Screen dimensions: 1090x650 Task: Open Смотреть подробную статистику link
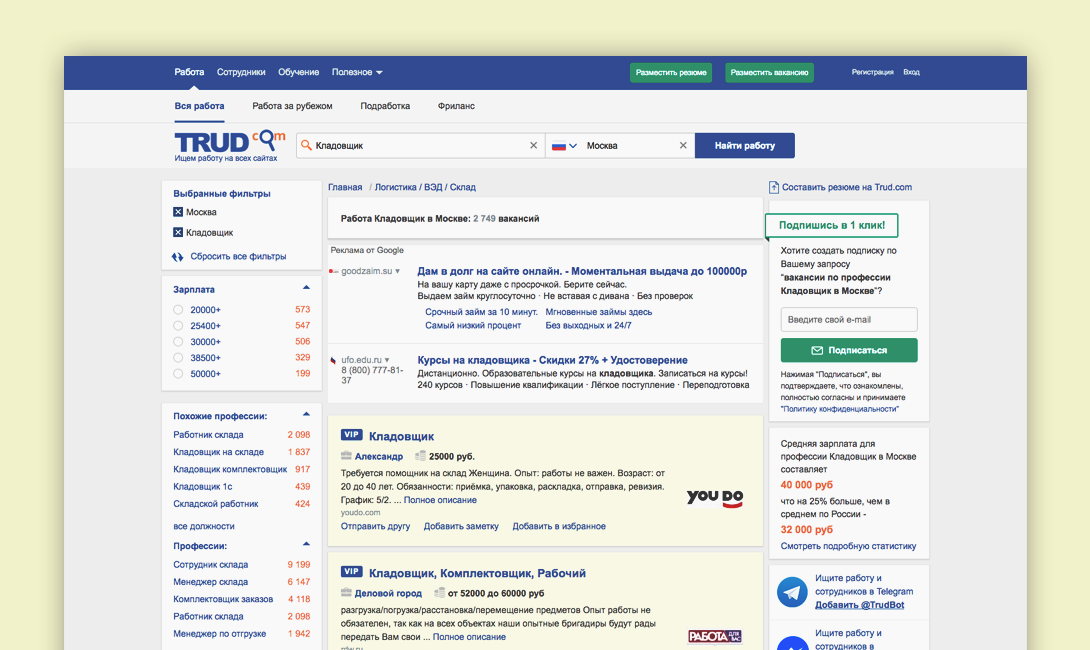(848, 546)
